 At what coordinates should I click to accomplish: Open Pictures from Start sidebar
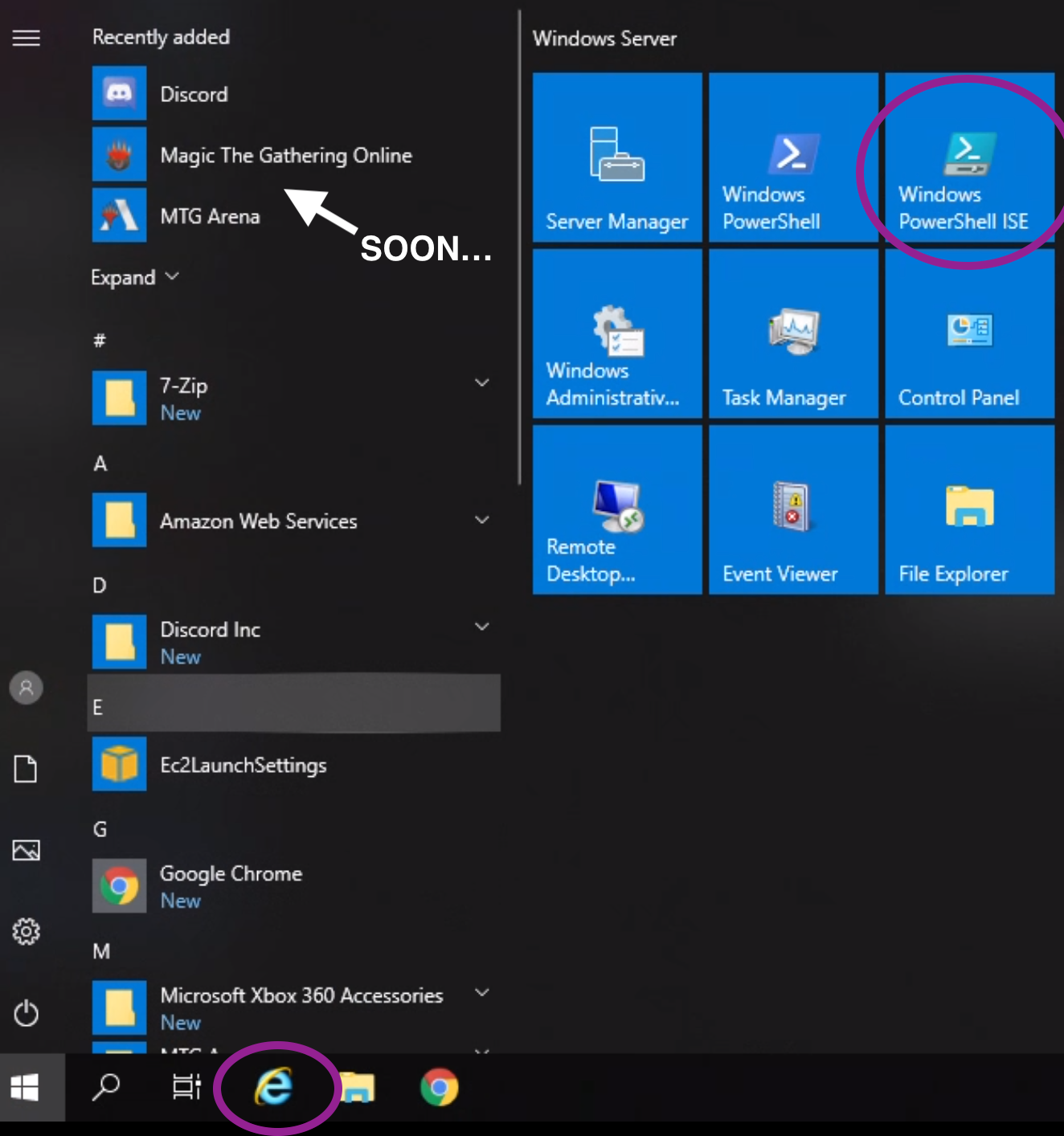click(x=27, y=850)
